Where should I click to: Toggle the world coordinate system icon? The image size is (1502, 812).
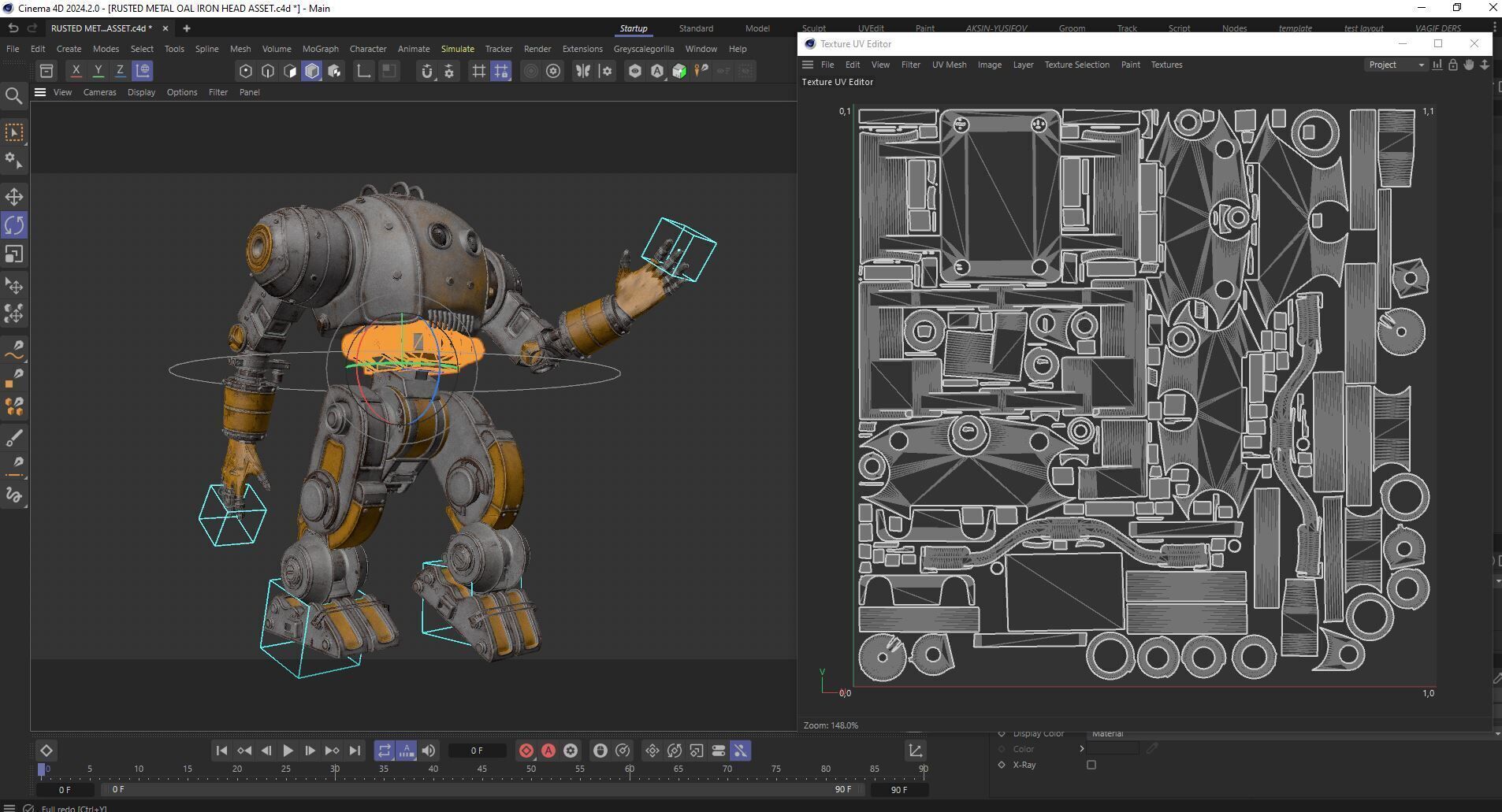coord(143,70)
